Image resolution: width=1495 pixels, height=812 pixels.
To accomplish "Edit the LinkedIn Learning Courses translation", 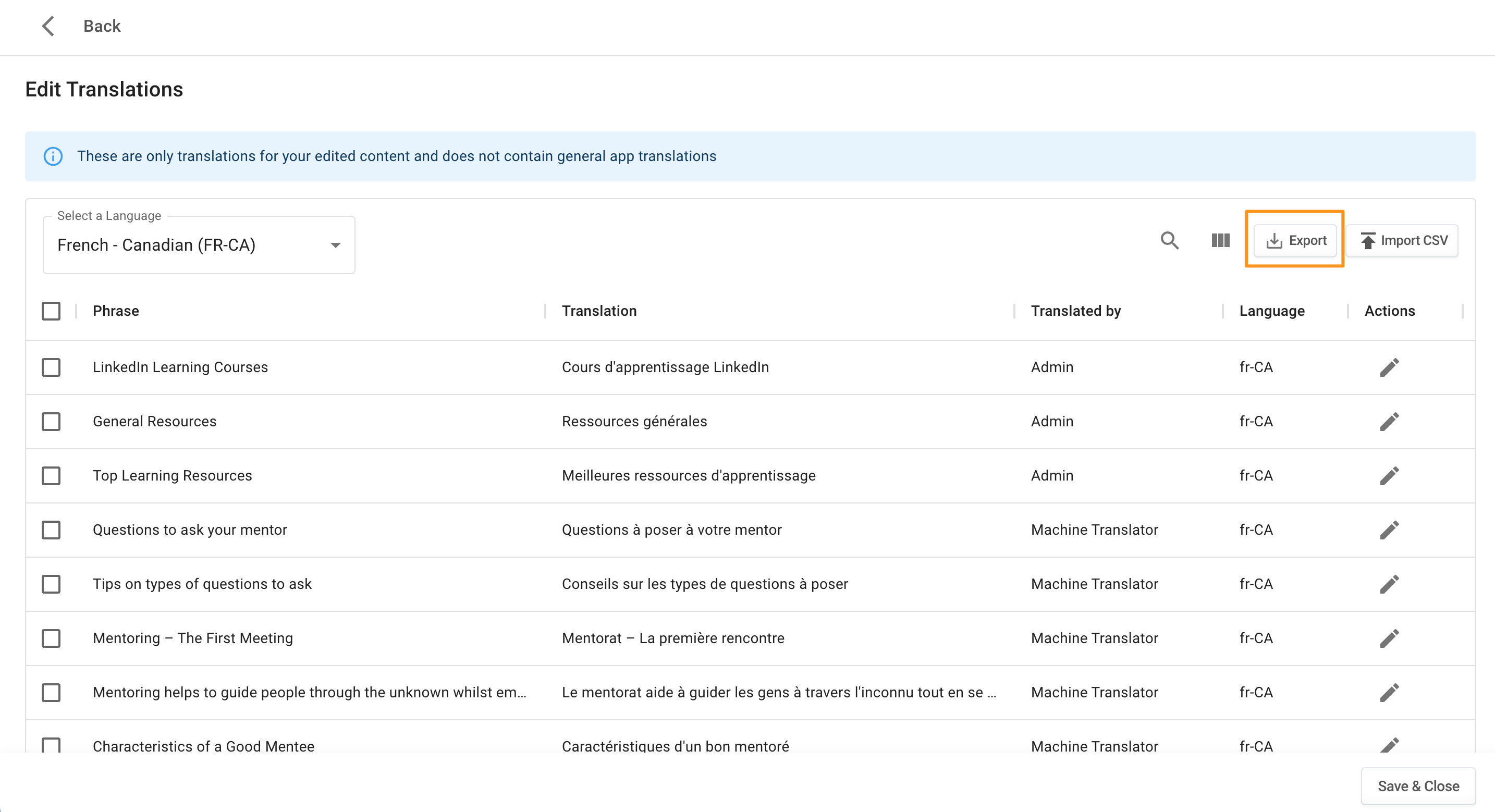I will coord(1390,367).
